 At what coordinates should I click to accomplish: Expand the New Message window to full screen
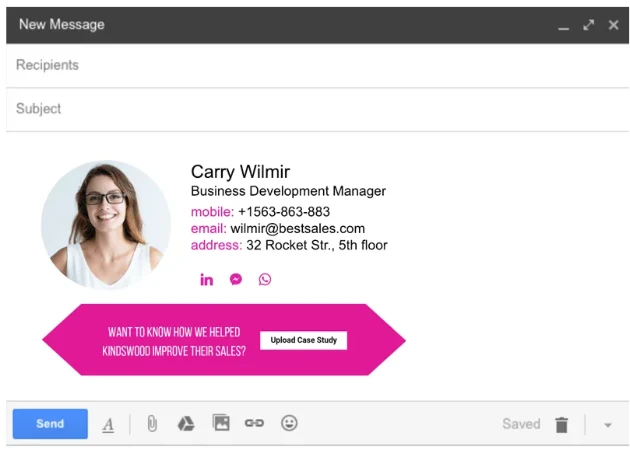(589, 24)
